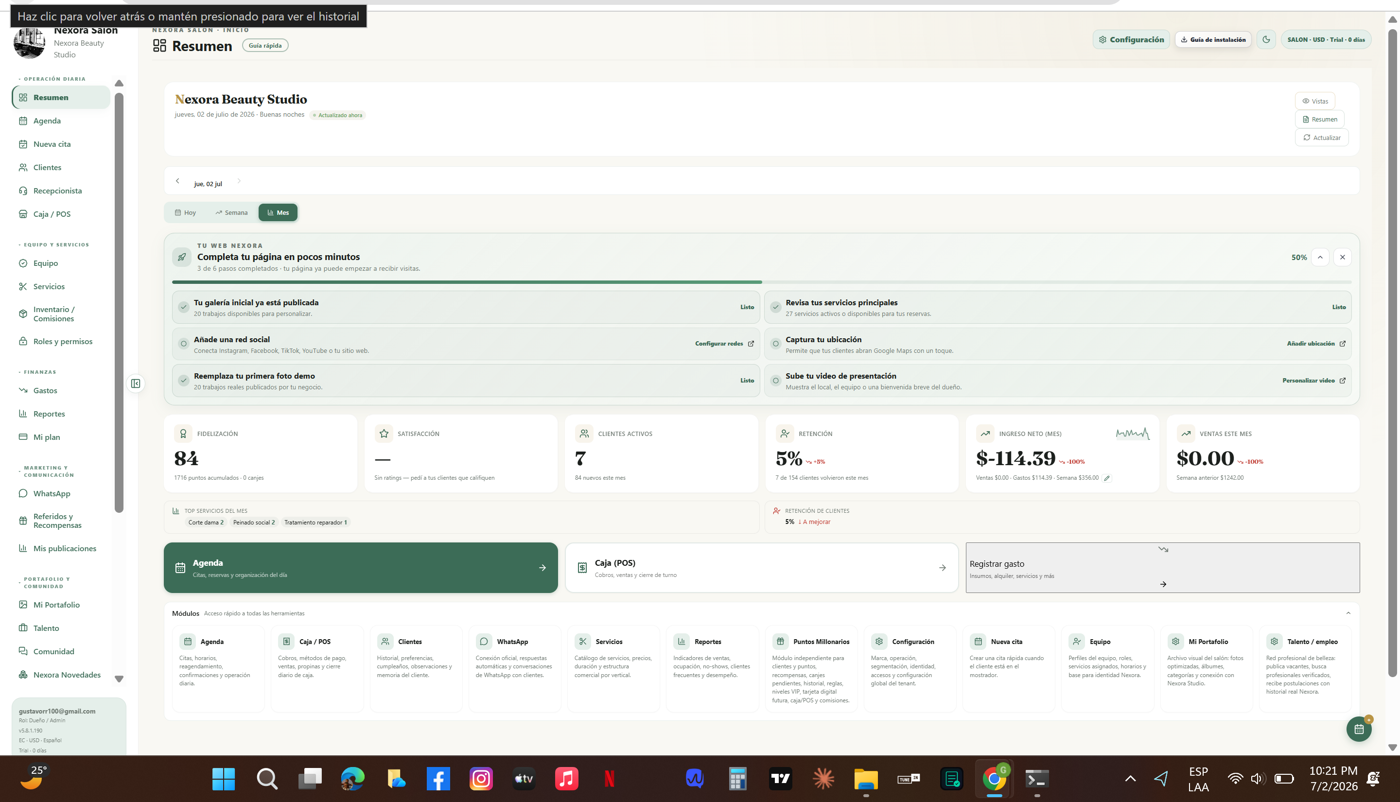This screenshot has height=802, width=1400.
Task: Open the large green Agenda shortcut card
Action: point(361,568)
